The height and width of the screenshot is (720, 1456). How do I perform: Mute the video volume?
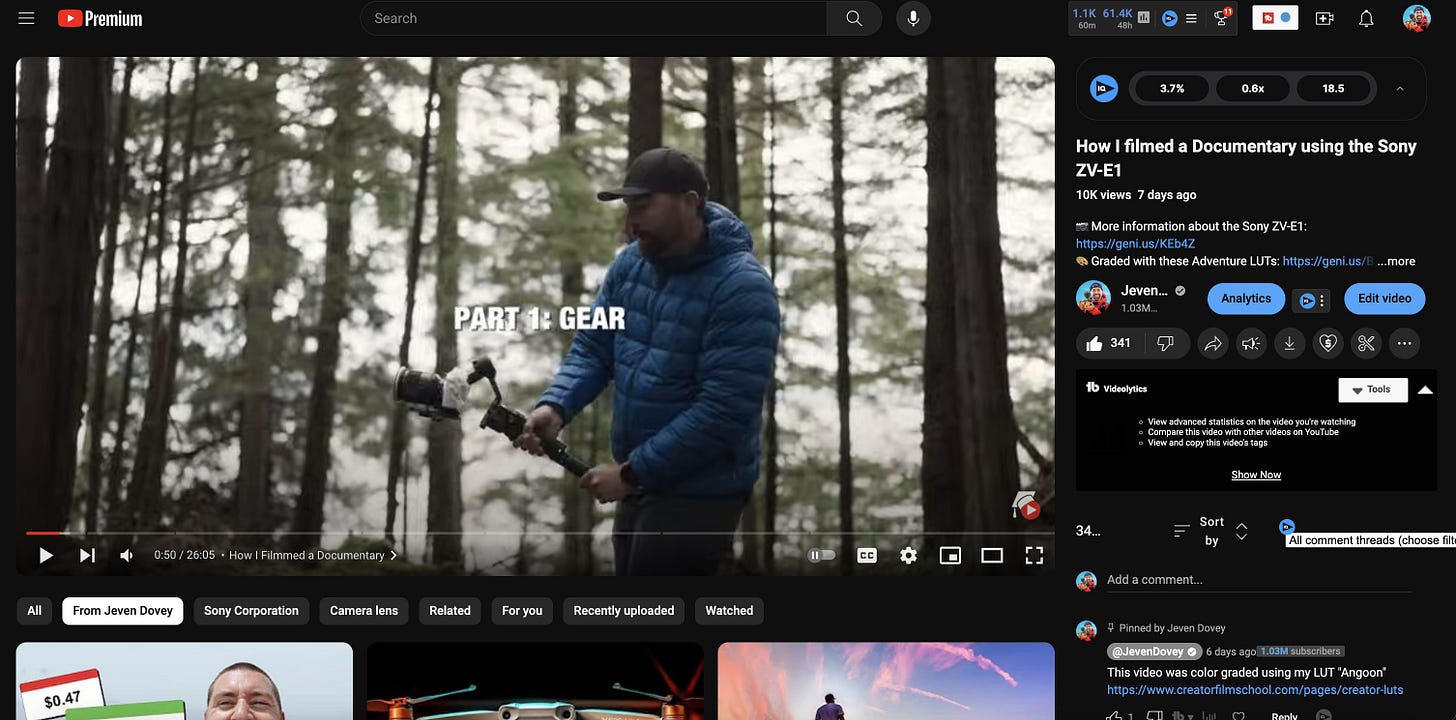point(127,555)
